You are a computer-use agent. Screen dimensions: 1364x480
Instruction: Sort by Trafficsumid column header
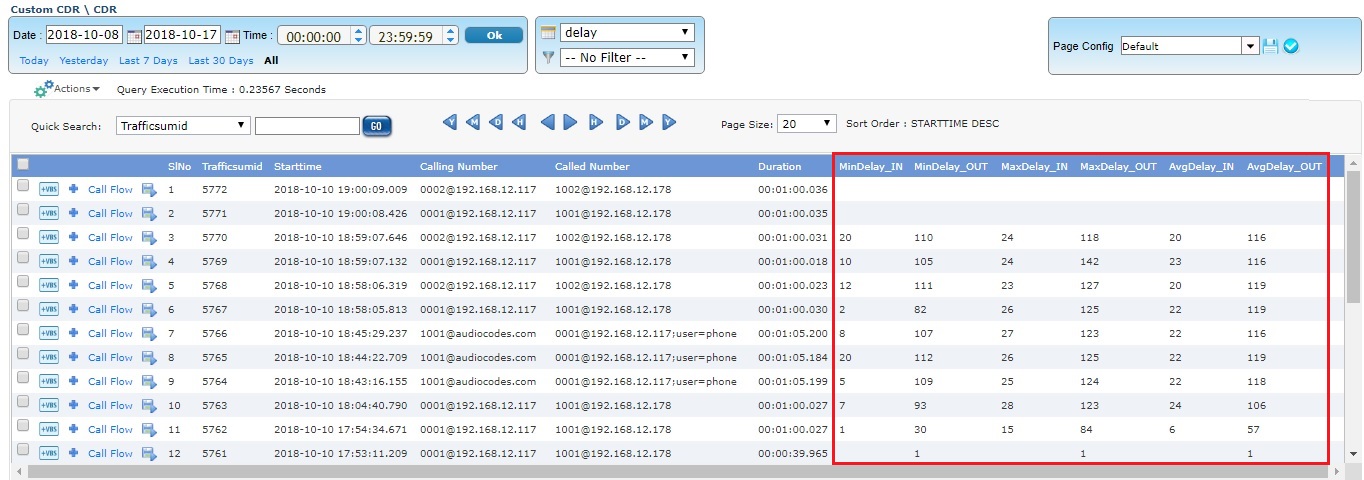[231, 166]
